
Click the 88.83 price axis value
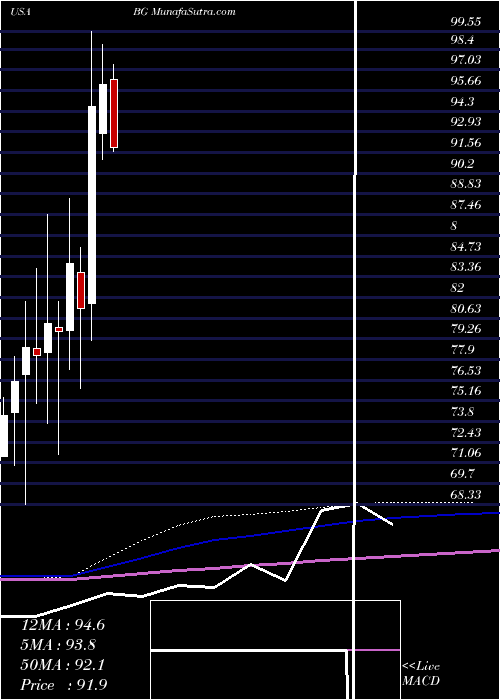click(466, 184)
